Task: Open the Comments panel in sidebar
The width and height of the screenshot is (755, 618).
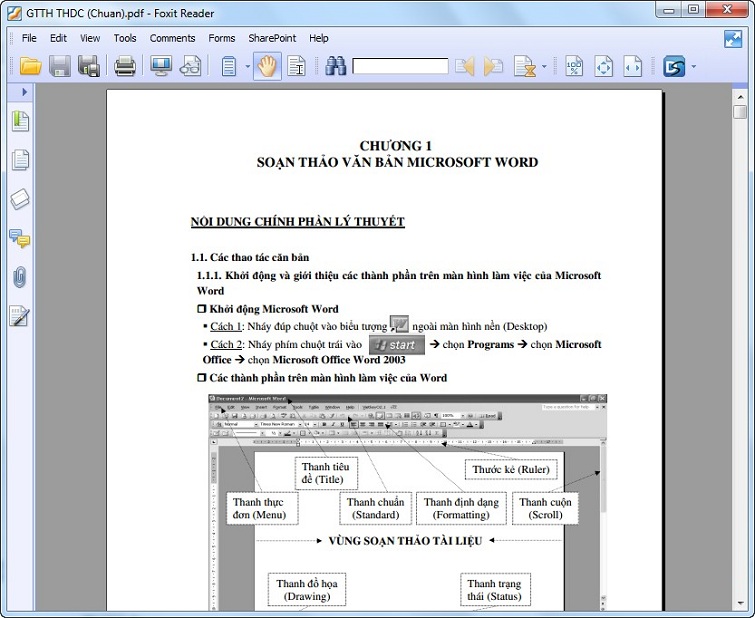Action: (20, 238)
